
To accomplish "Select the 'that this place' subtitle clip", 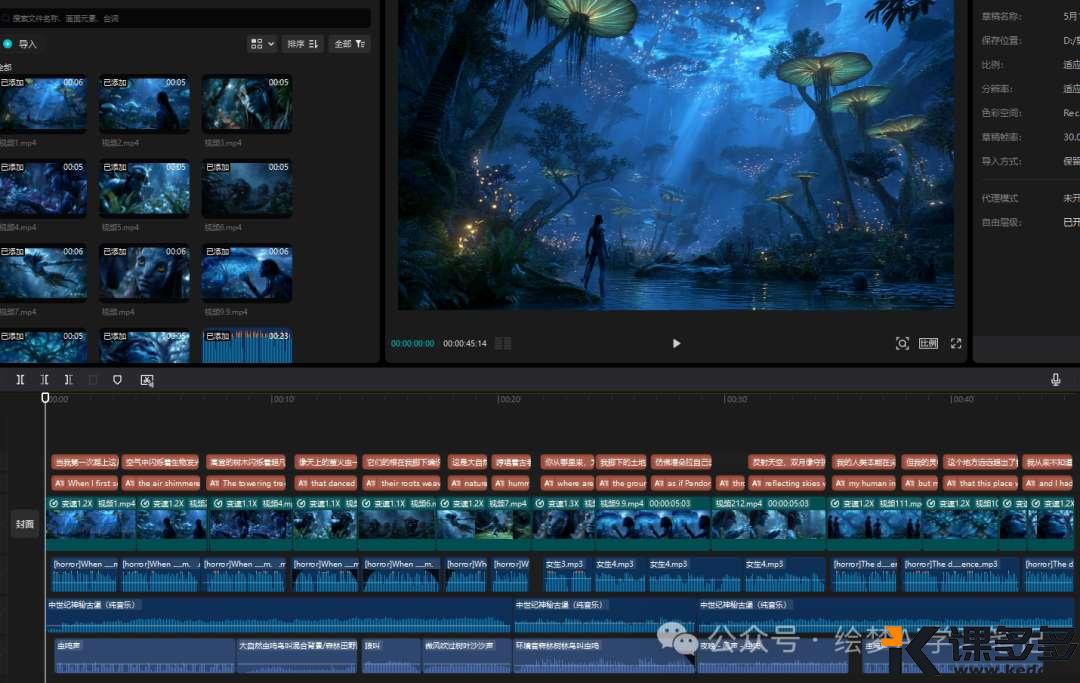I will [981, 483].
